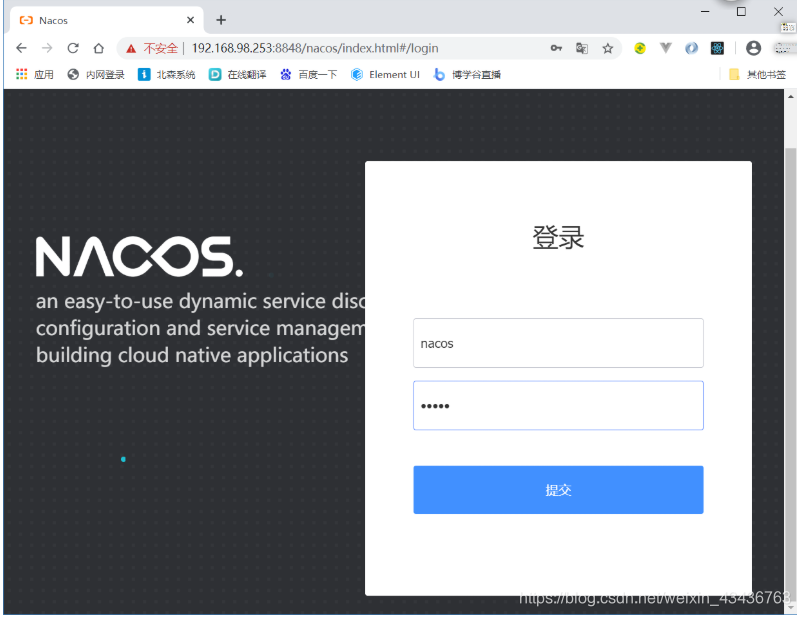Focus the username field containing nacos
The width and height of the screenshot is (801, 617).
click(558, 343)
